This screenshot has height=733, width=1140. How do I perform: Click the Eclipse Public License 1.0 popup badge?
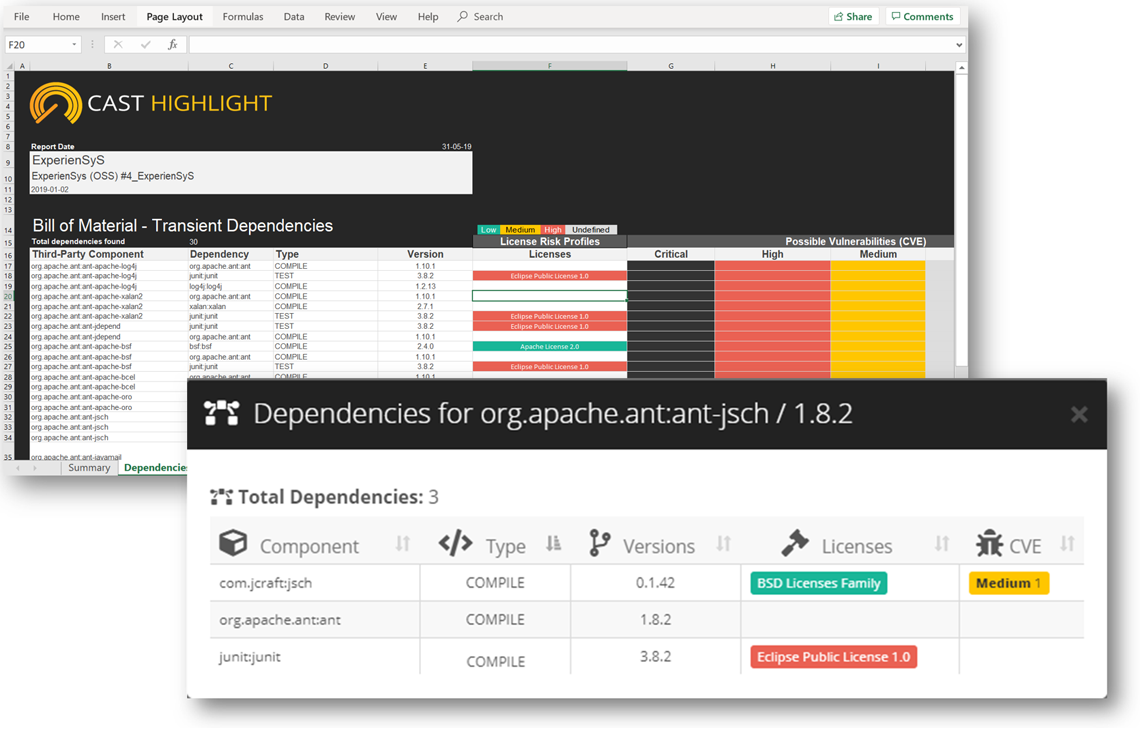[833, 657]
